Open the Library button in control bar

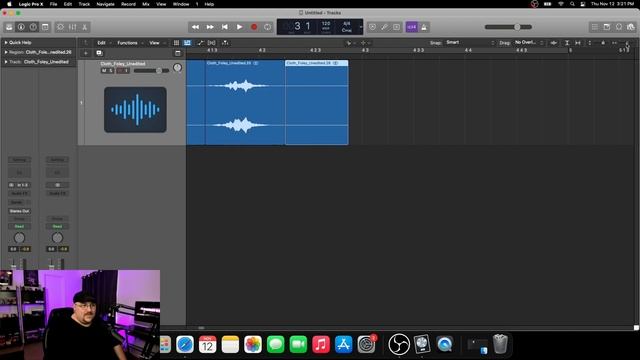[x=9, y=27]
